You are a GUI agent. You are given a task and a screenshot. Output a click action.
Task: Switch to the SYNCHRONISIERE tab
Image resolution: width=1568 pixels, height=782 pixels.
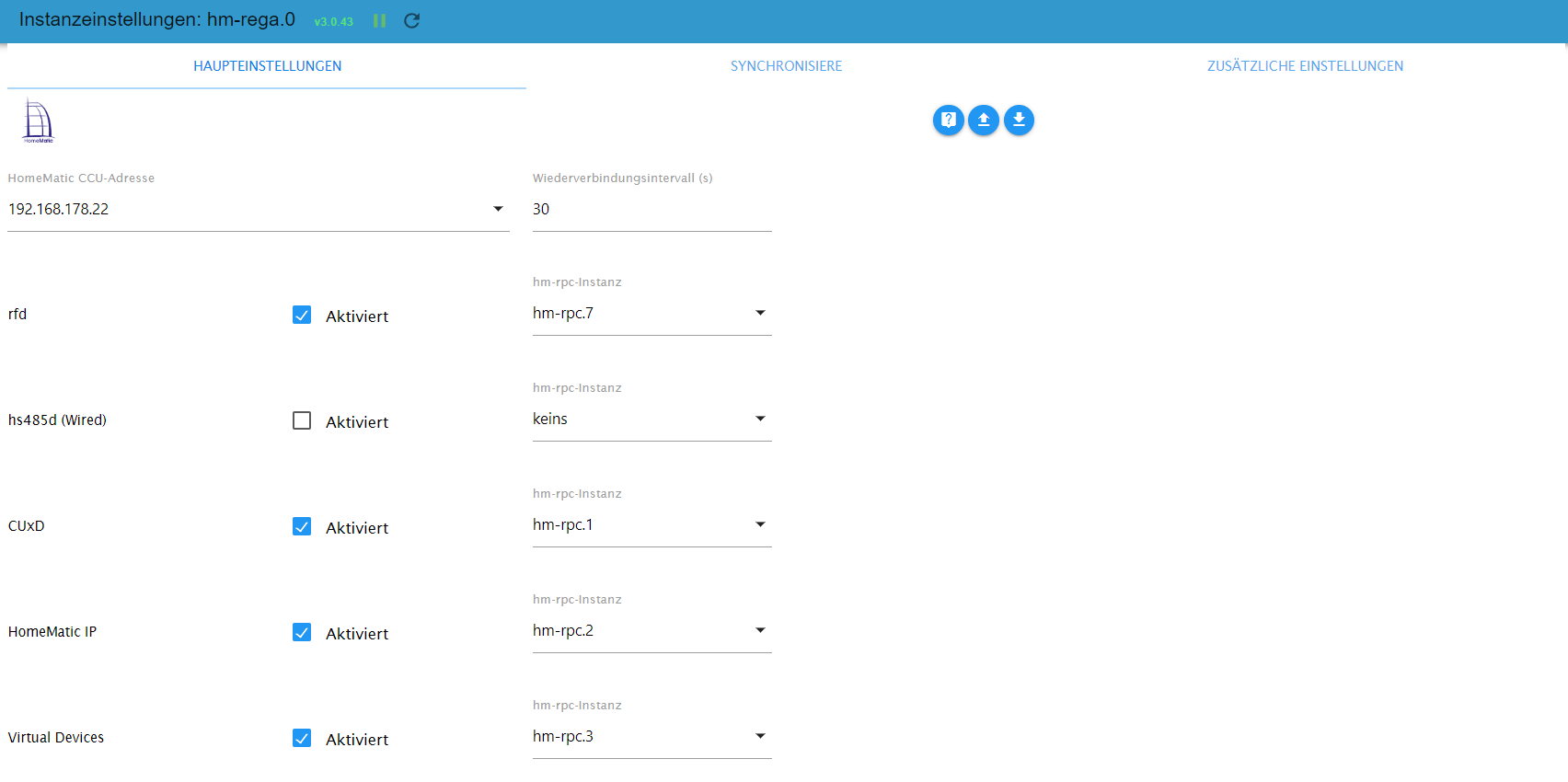786,66
